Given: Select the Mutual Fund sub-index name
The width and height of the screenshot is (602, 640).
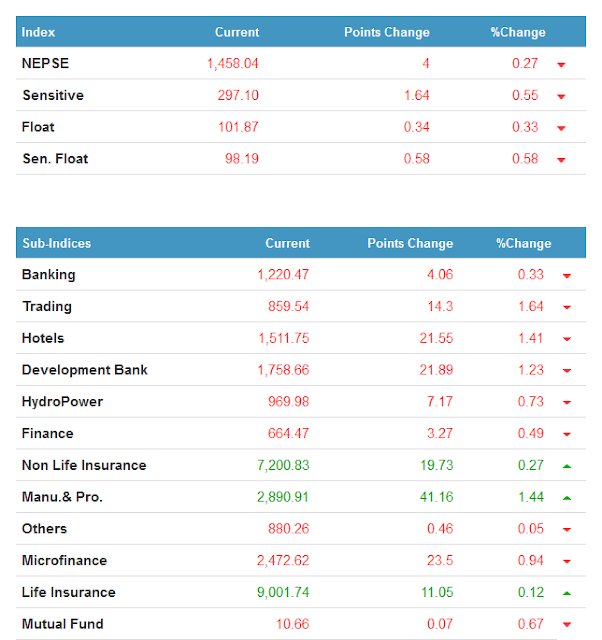Looking at the screenshot, I should coord(62,624).
